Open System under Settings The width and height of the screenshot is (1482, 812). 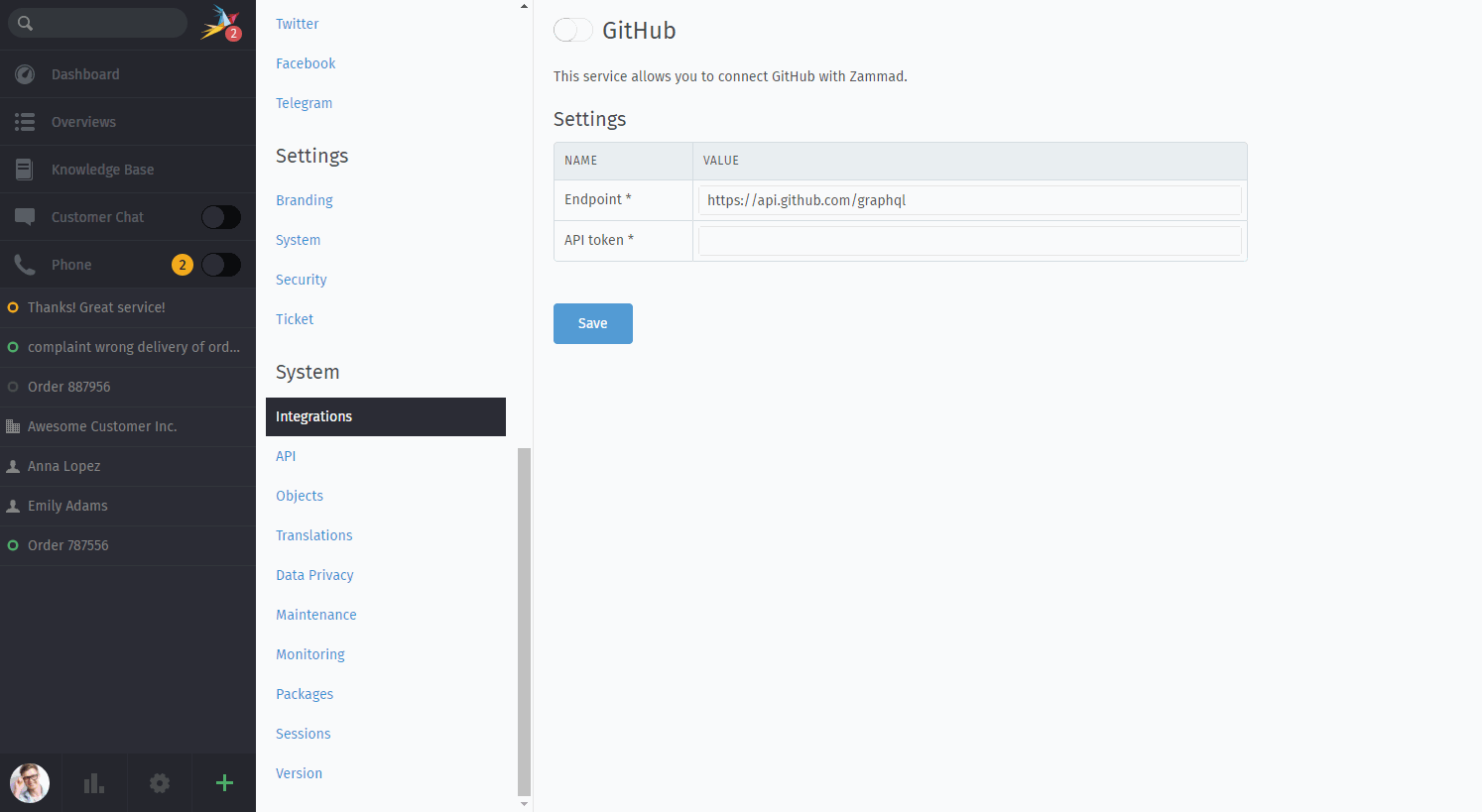299,240
